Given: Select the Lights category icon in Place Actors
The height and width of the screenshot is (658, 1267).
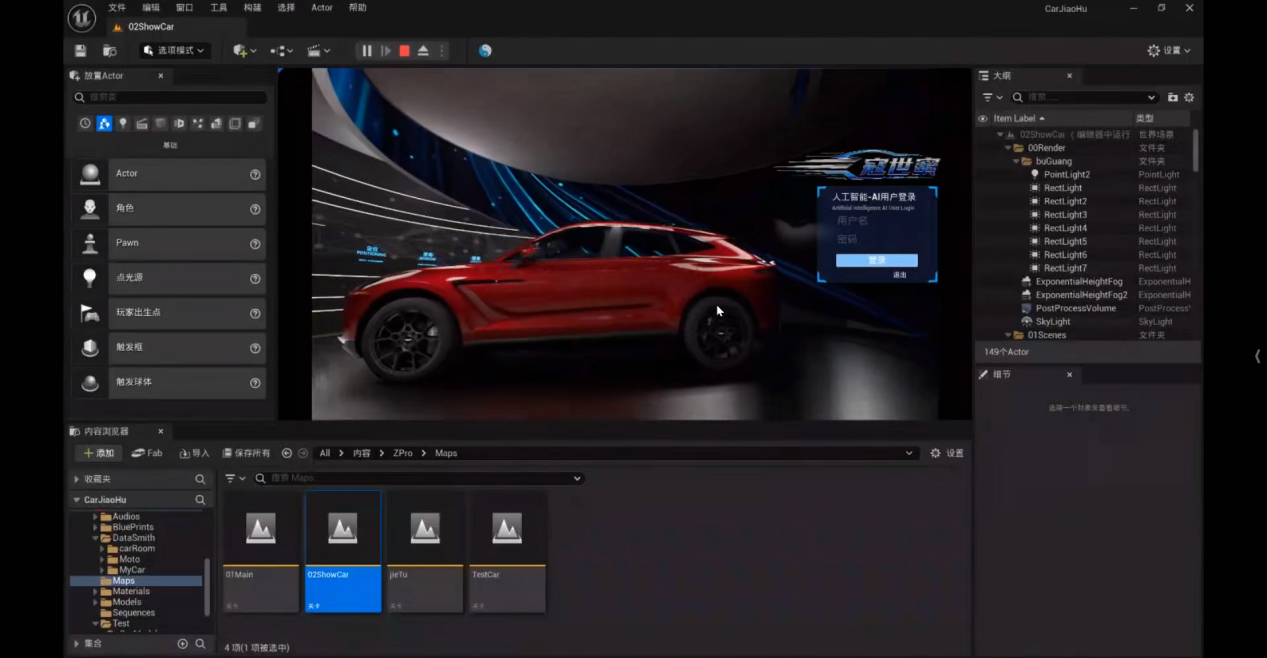Looking at the screenshot, I should point(123,124).
